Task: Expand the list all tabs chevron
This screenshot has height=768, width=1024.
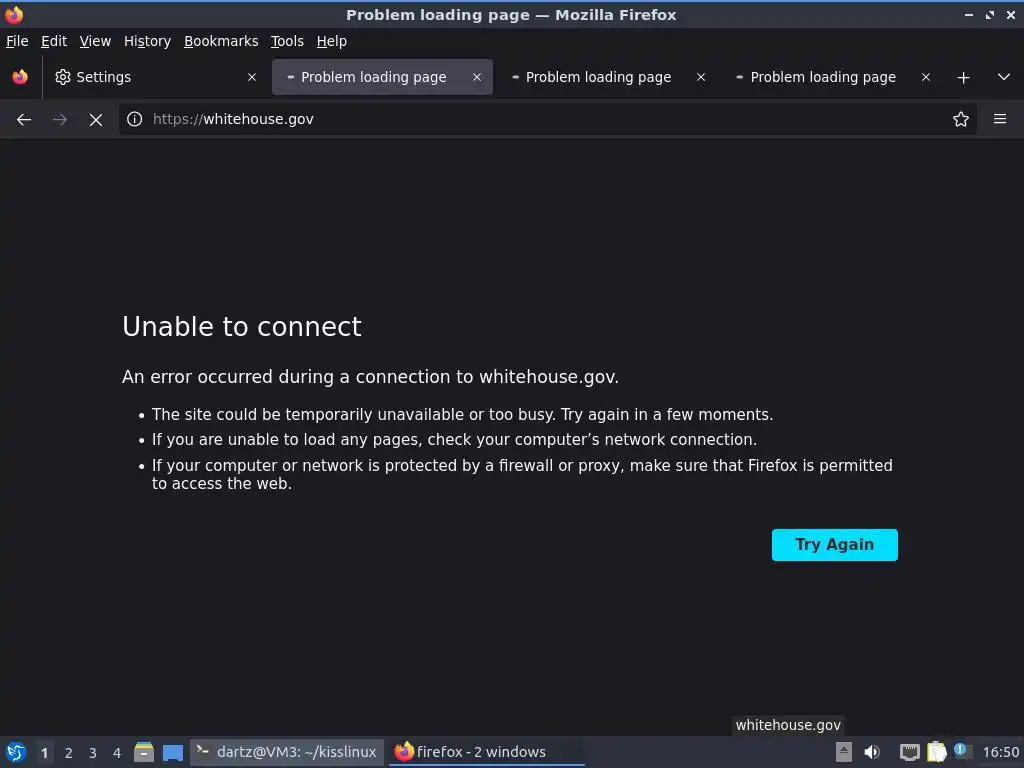Action: coord(1004,77)
